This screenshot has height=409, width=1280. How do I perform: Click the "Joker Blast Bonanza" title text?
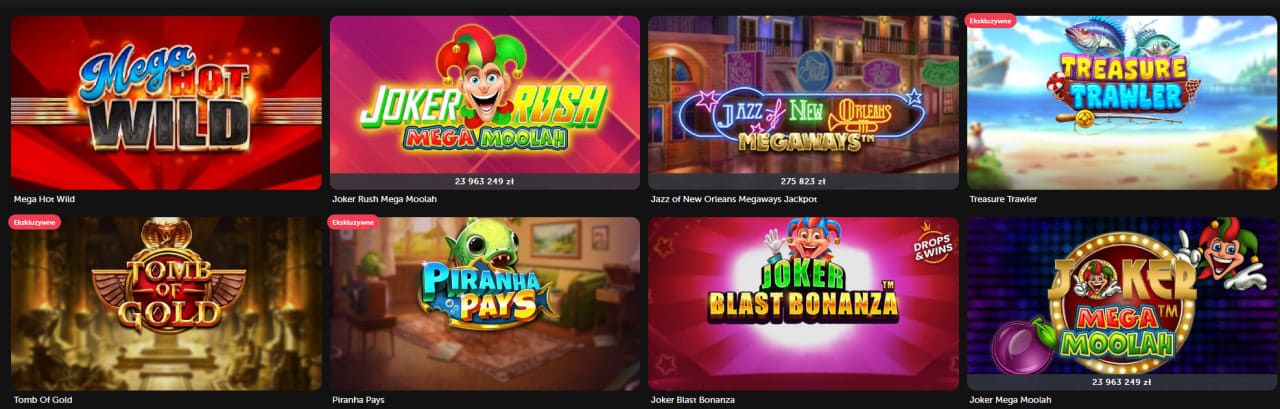pyautogui.click(x=692, y=400)
